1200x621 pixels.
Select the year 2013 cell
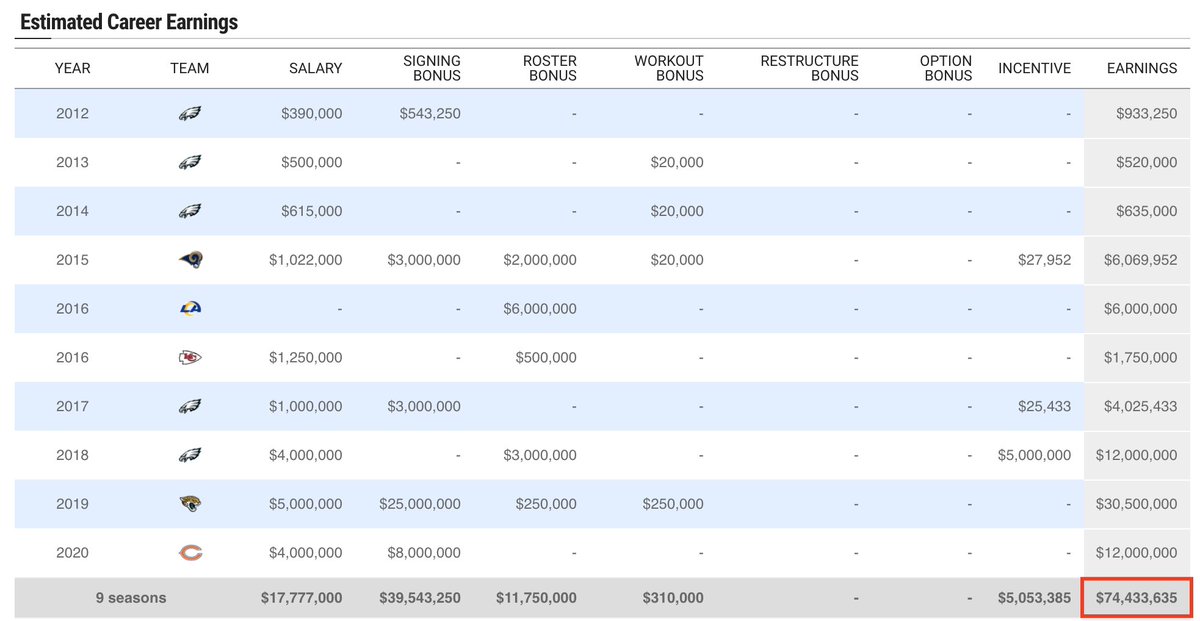point(72,163)
